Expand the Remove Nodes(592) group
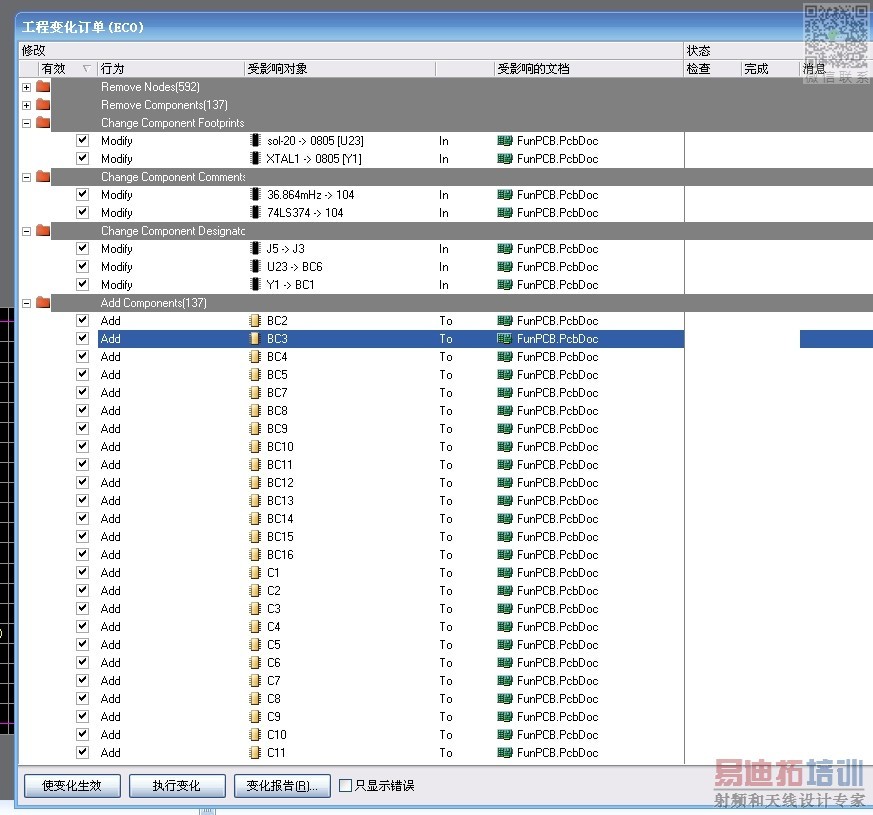Viewport: 873px width, 815px height. [26, 87]
